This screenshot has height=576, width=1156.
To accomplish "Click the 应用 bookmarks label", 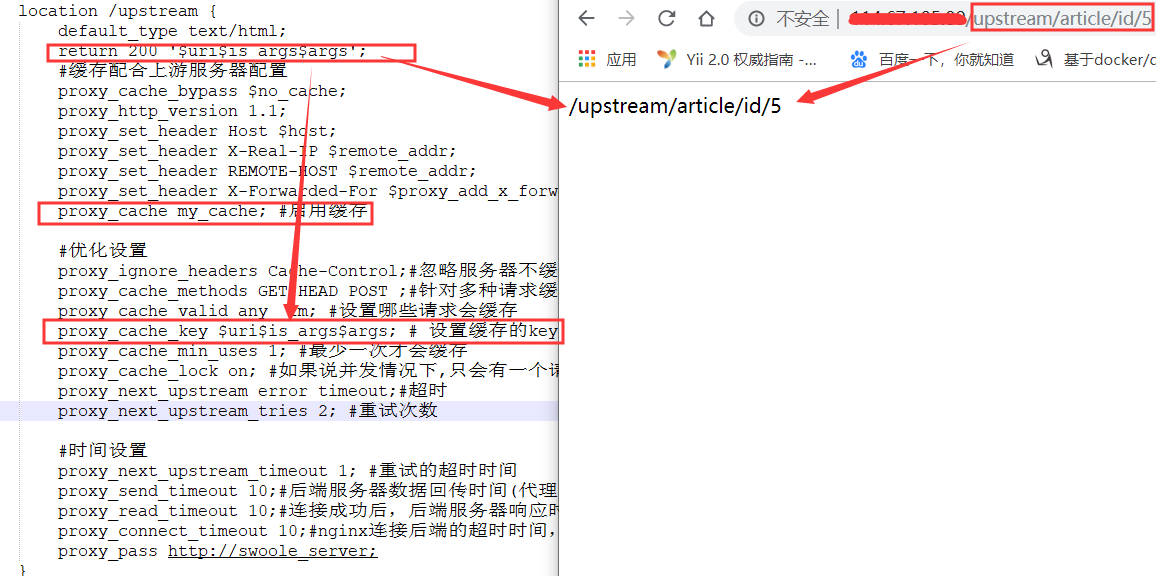I will point(621,60).
